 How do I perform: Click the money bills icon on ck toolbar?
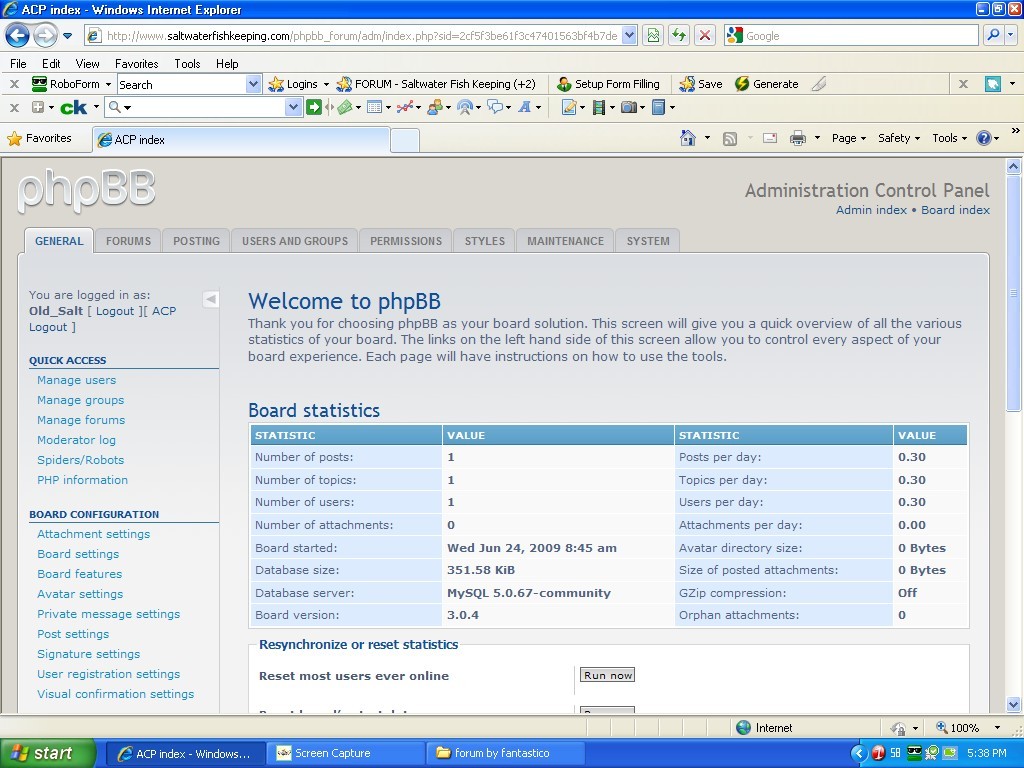[345, 107]
